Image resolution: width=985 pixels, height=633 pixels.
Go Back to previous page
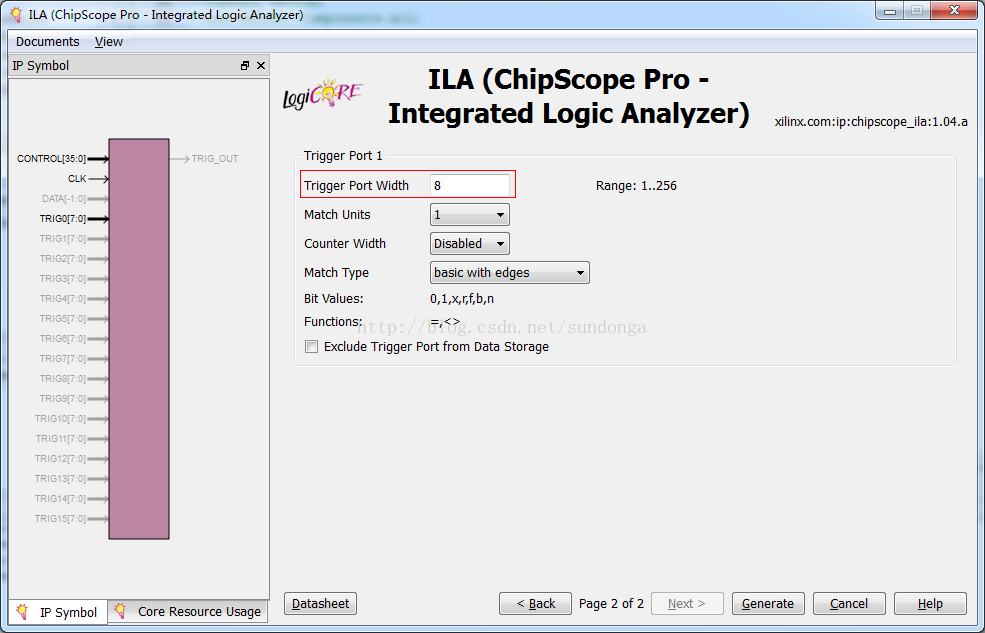click(x=535, y=603)
